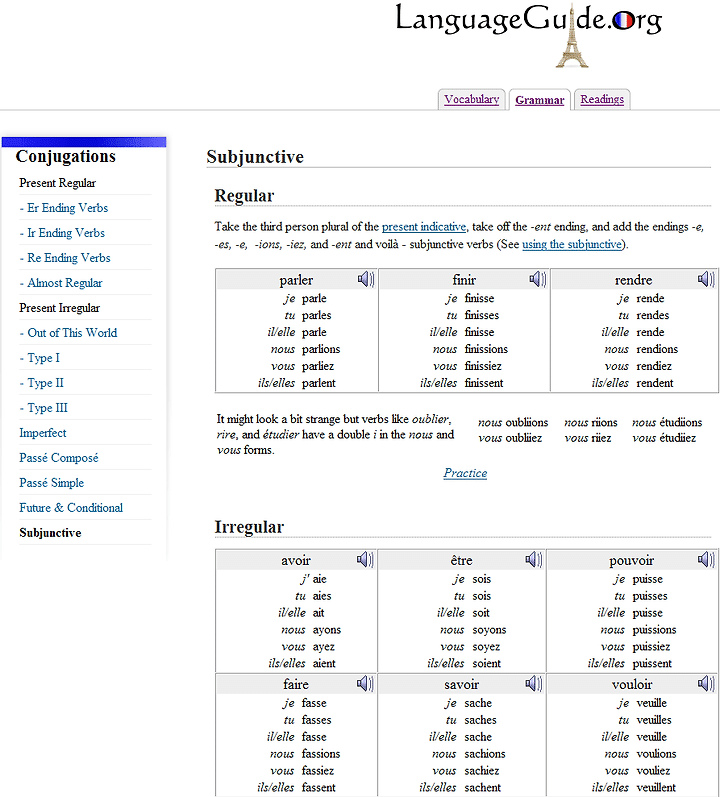Click the rendre table header
This screenshot has width=720, height=797.
pos(633,280)
